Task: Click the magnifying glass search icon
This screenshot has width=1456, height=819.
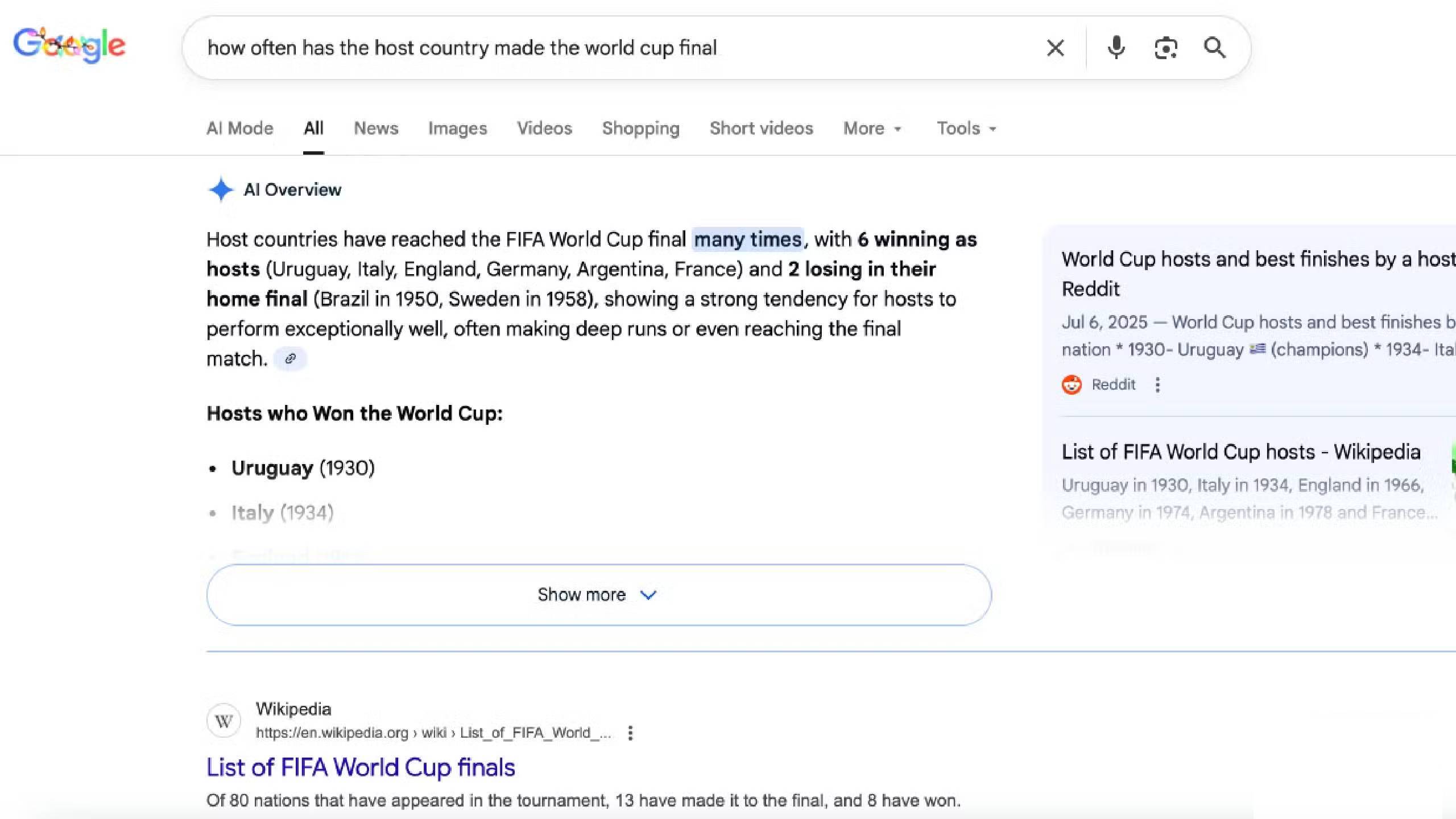Action: (x=1214, y=48)
